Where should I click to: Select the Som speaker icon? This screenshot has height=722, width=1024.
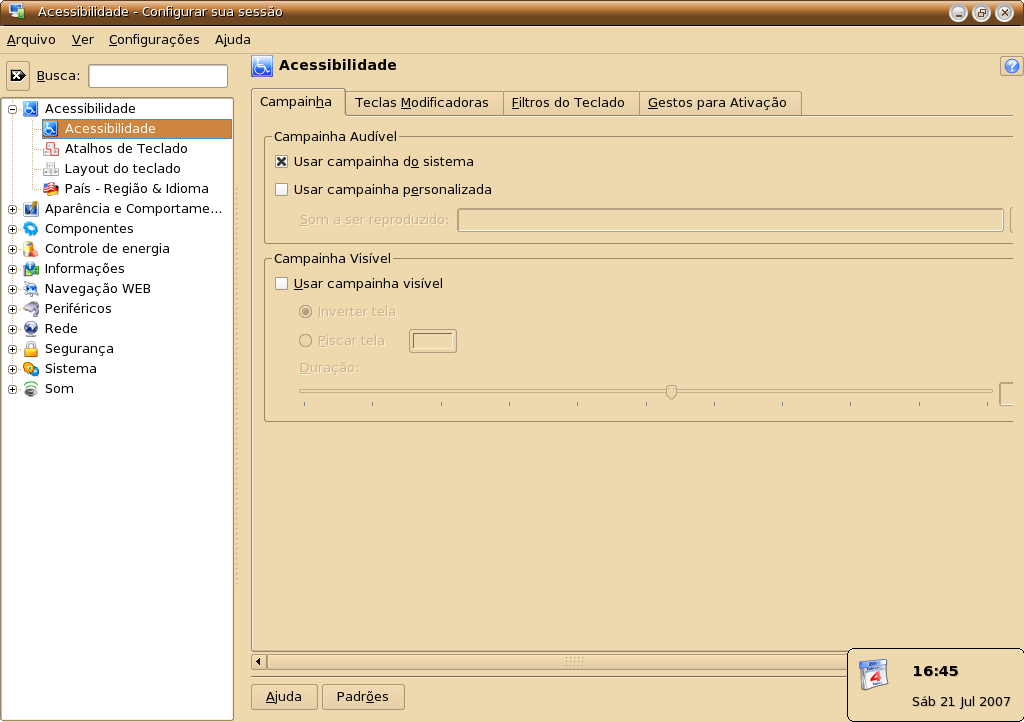click(x=31, y=389)
